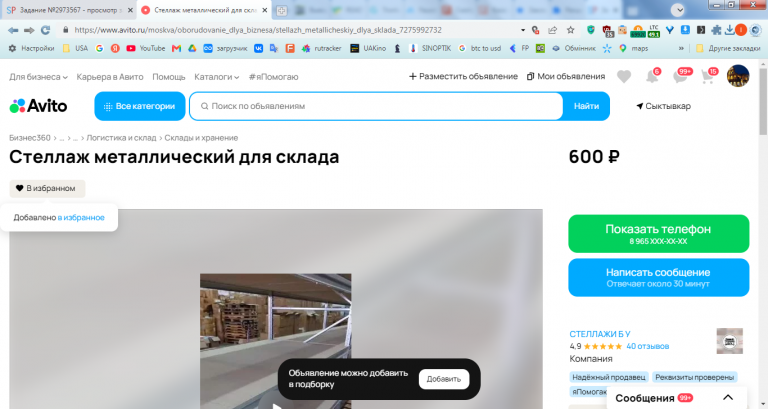Open the Yandex bookmark icon
768x409 pixels.
[x=115, y=48]
